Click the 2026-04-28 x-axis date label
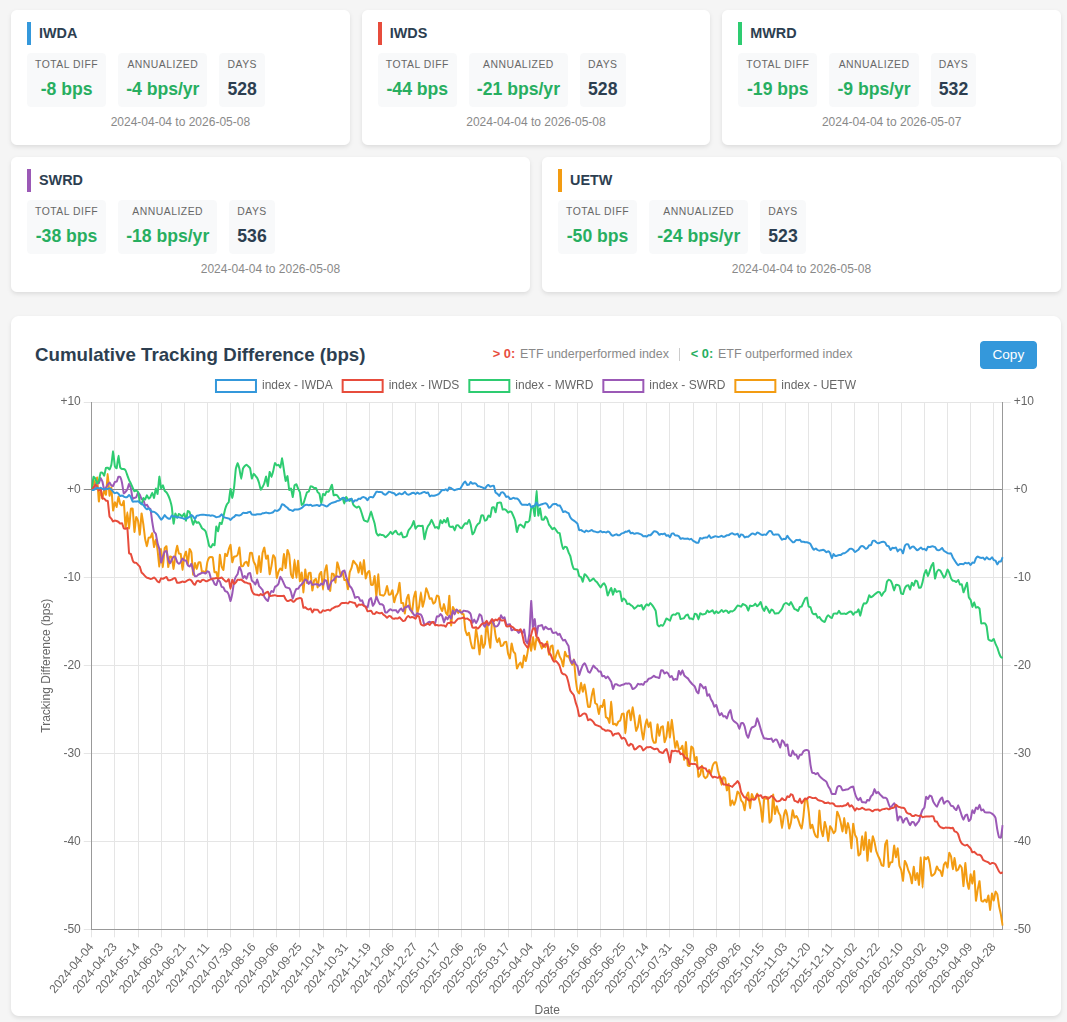Viewport: 1067px width, 1022px height. (974, 969)
